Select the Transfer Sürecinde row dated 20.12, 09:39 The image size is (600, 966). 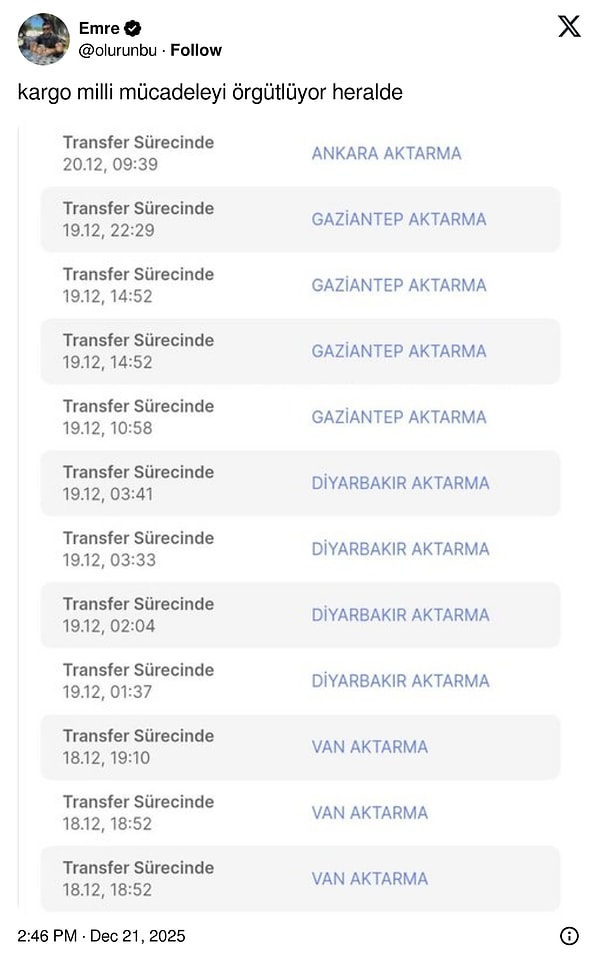(139, 151)
